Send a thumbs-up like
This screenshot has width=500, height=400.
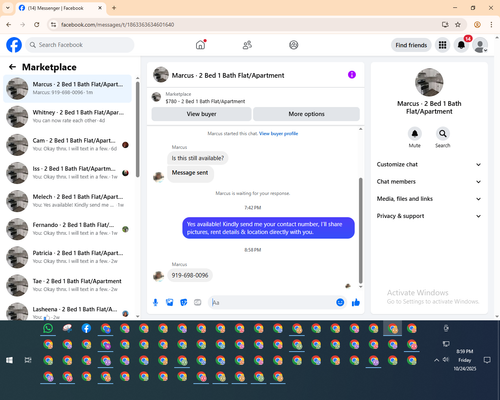[356, 302]
